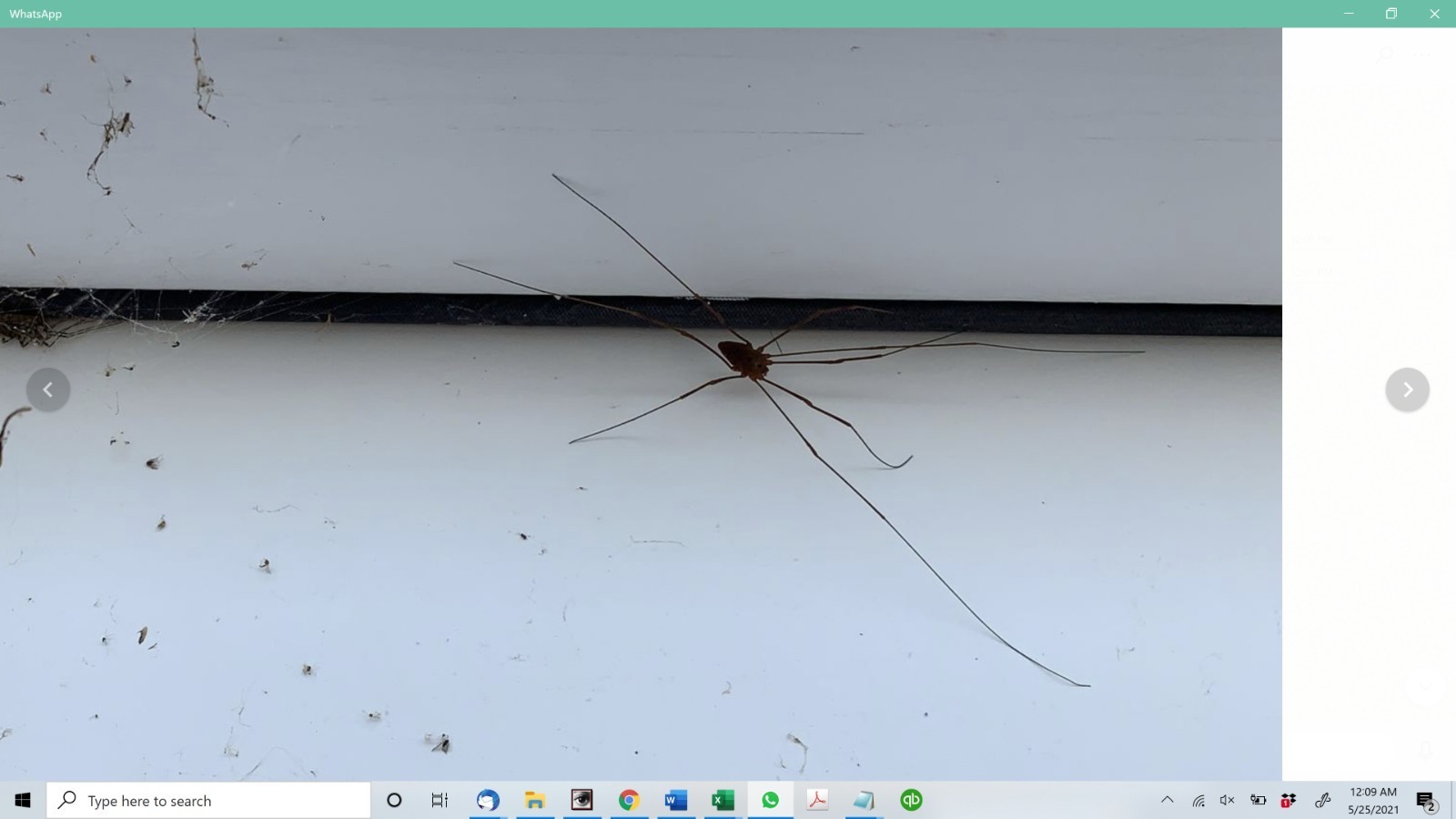Open the Windows Start menu
The width and height of the screenshot is (1456, 819).
click(x=23, y=800)
